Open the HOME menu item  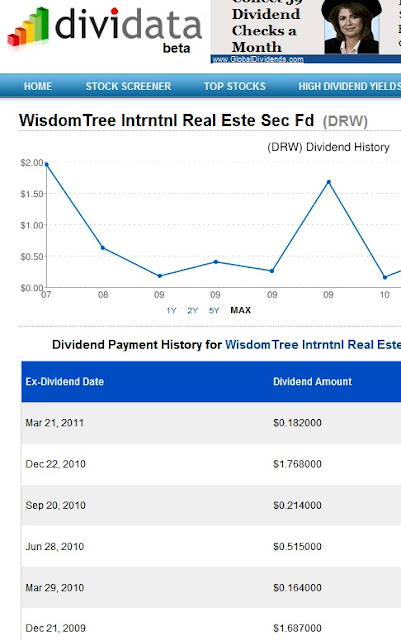pyautogui.click(x=38, y=86)
